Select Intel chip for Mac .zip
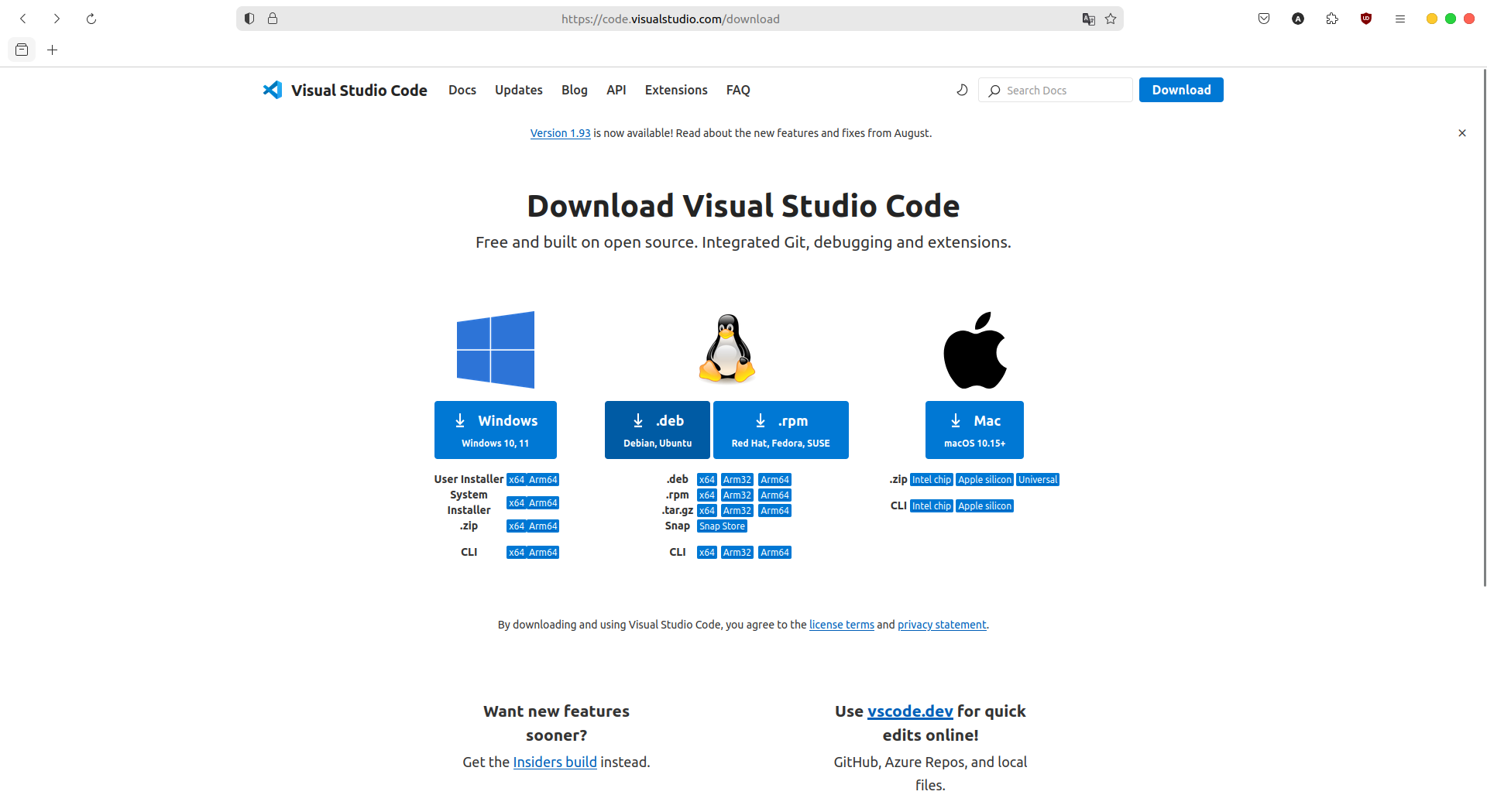Viewport: 1487px width, 812px height. pos(931,480)
